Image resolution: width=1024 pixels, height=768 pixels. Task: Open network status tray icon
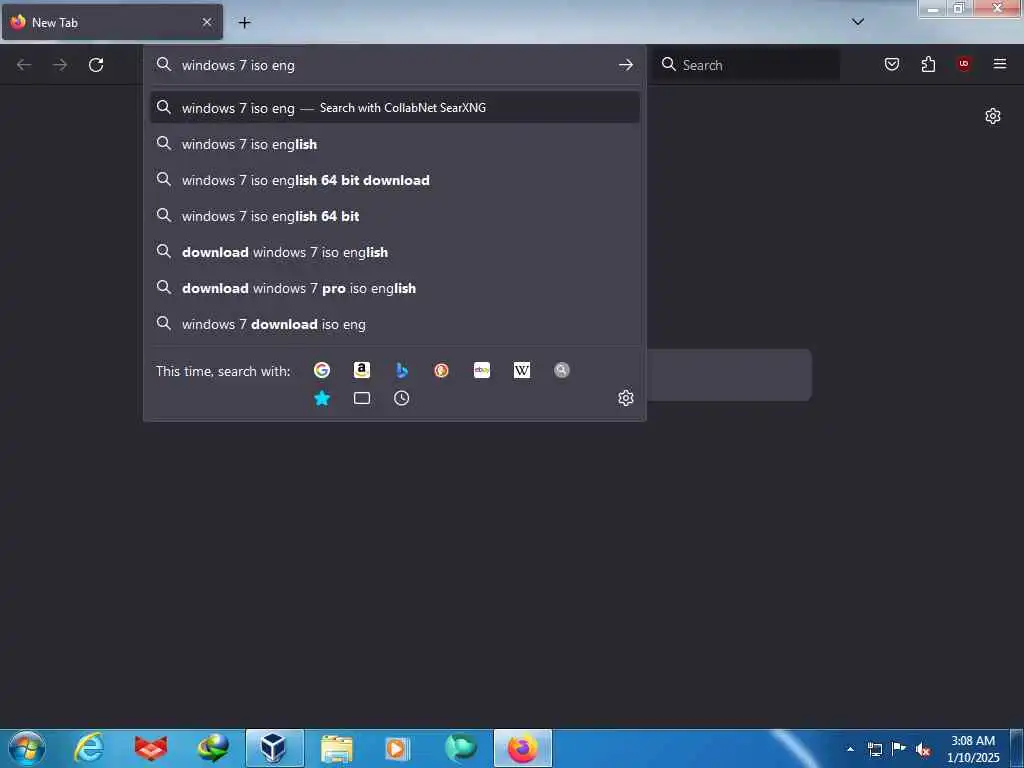pyautogui.click(x=874, y=749)
